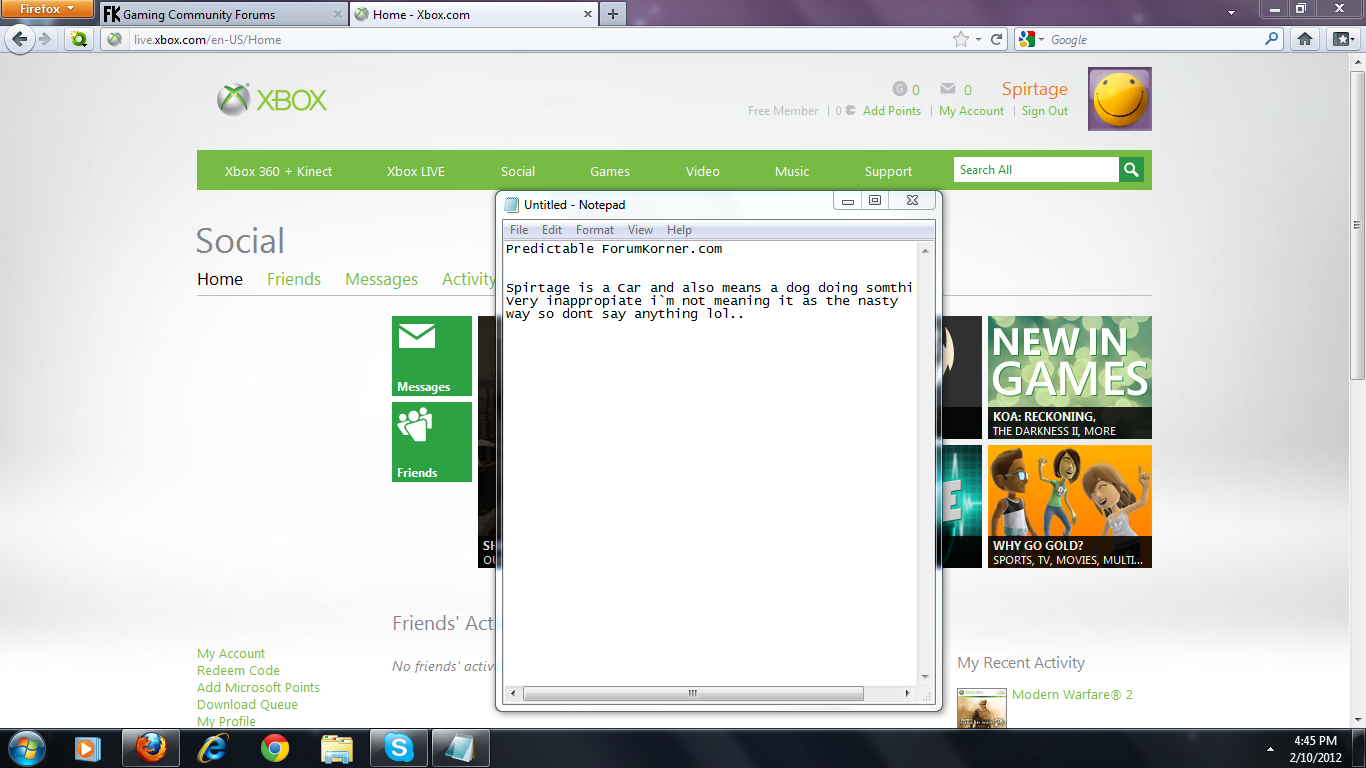
Task: Open Notepad Edit menu
Action: point(552,230)
